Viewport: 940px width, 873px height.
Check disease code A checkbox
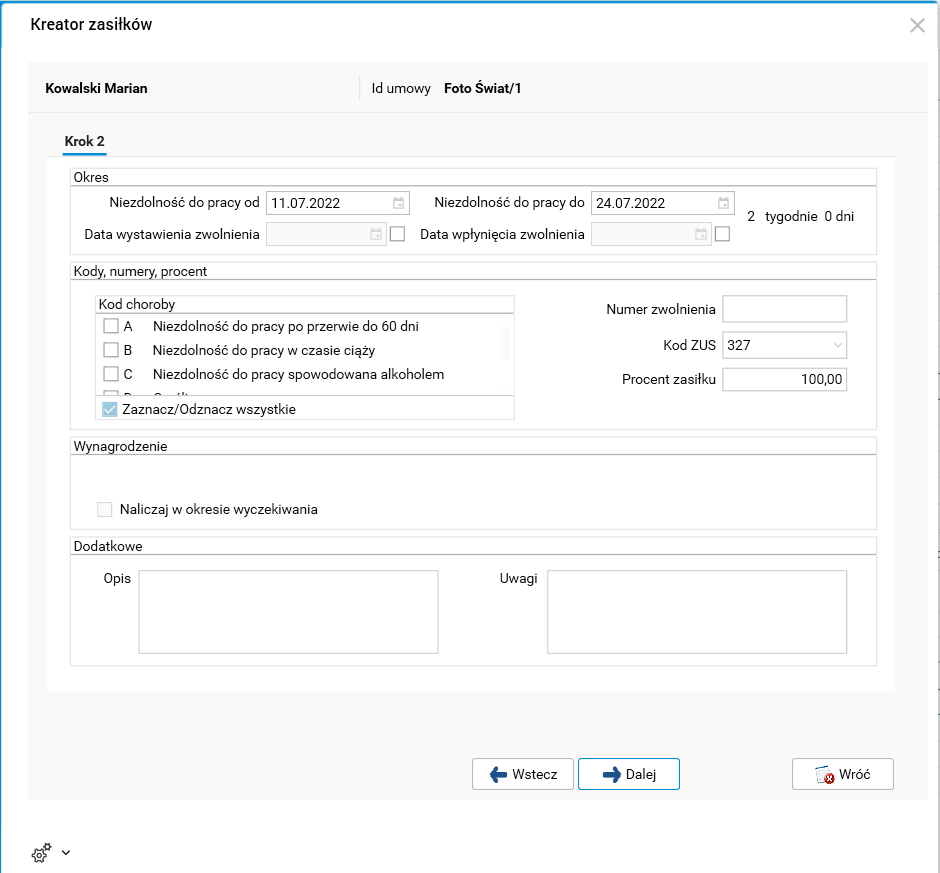point(112,326)
